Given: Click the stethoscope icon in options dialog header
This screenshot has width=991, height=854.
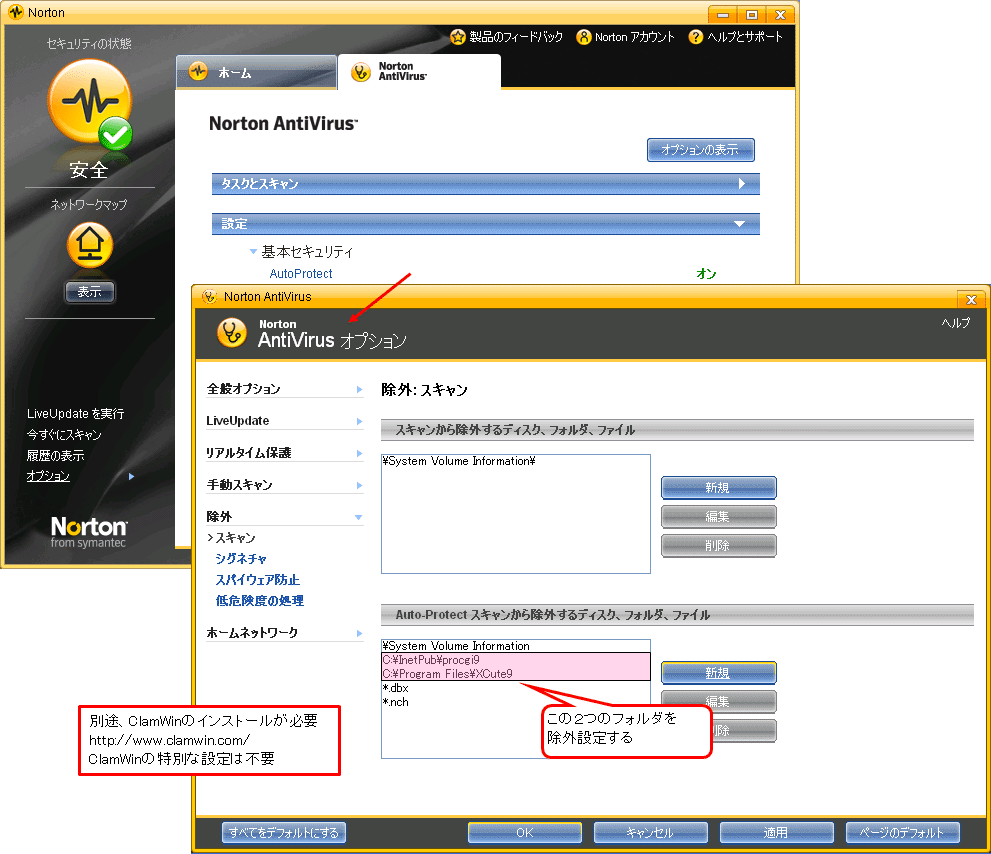Looking at the screenshot, I should pyautogui.click(x=232, y=332).
